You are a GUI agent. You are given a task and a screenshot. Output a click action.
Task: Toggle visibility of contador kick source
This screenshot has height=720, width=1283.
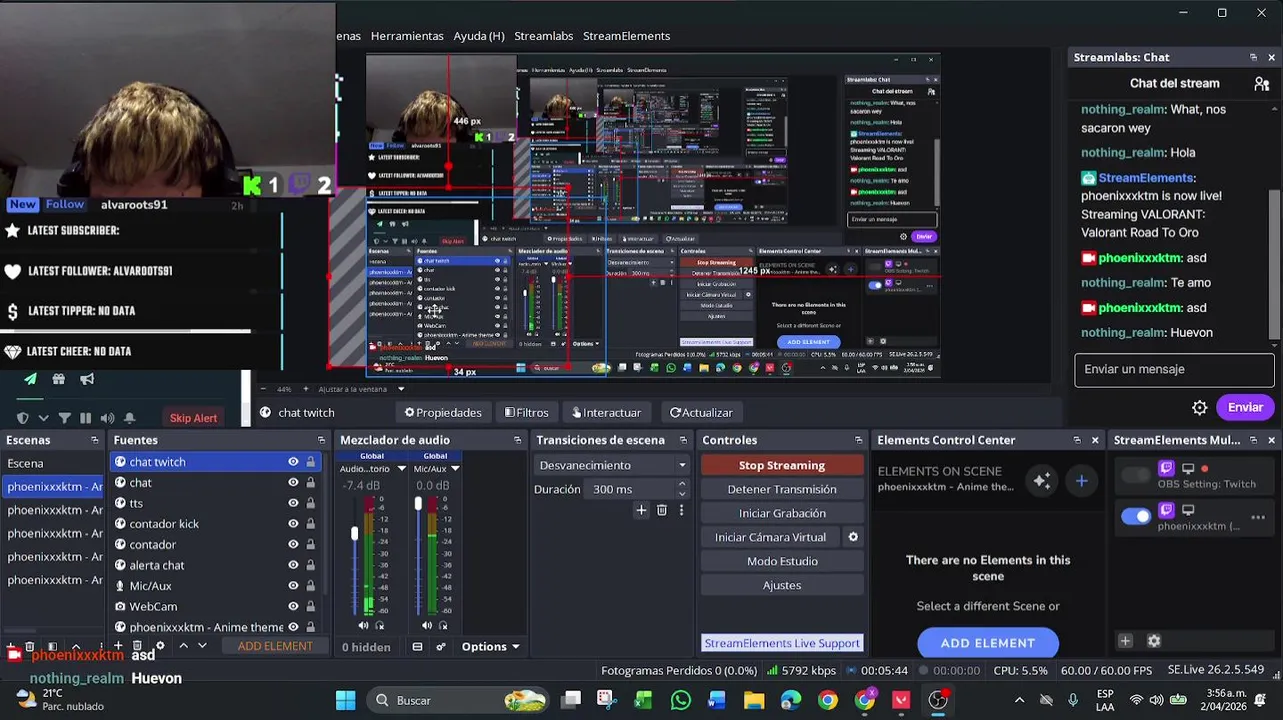pyautogui.click(x=293, y=524)
